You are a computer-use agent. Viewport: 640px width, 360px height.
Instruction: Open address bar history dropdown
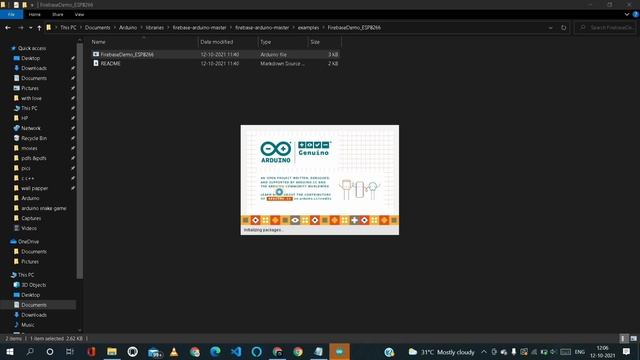tap(550, 28)
